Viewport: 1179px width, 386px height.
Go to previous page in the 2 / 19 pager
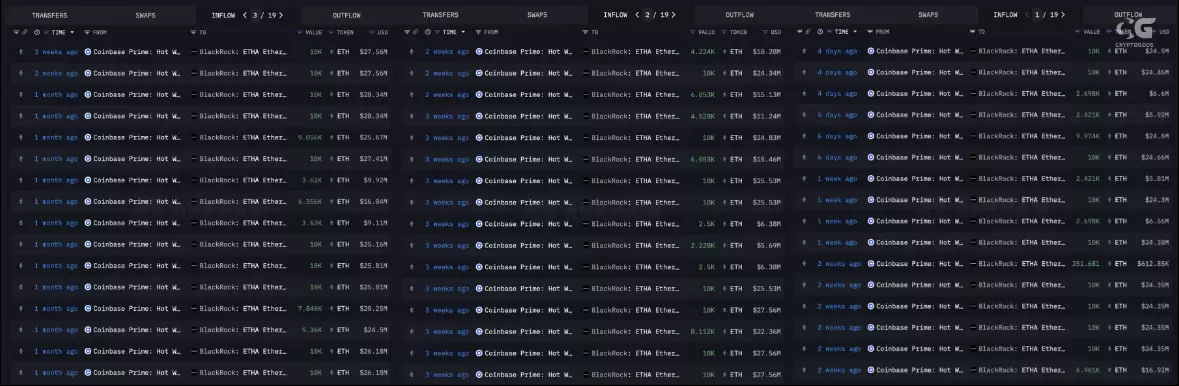point(638,15)
